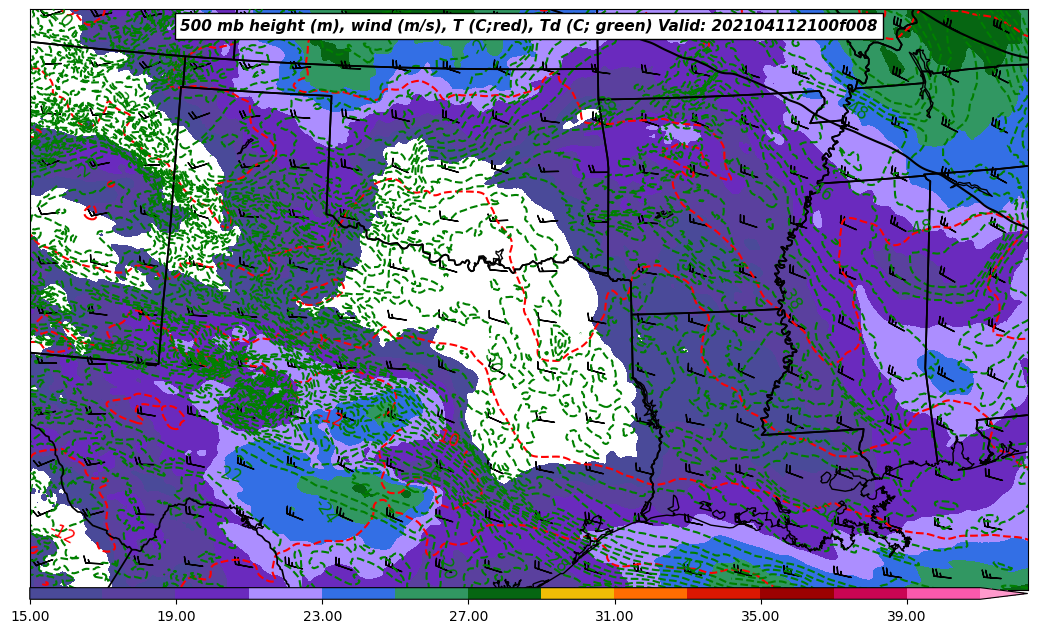1037x633 pixels.
Task: Click the 15.00 colorbar tick label
Action: (30, 616)
